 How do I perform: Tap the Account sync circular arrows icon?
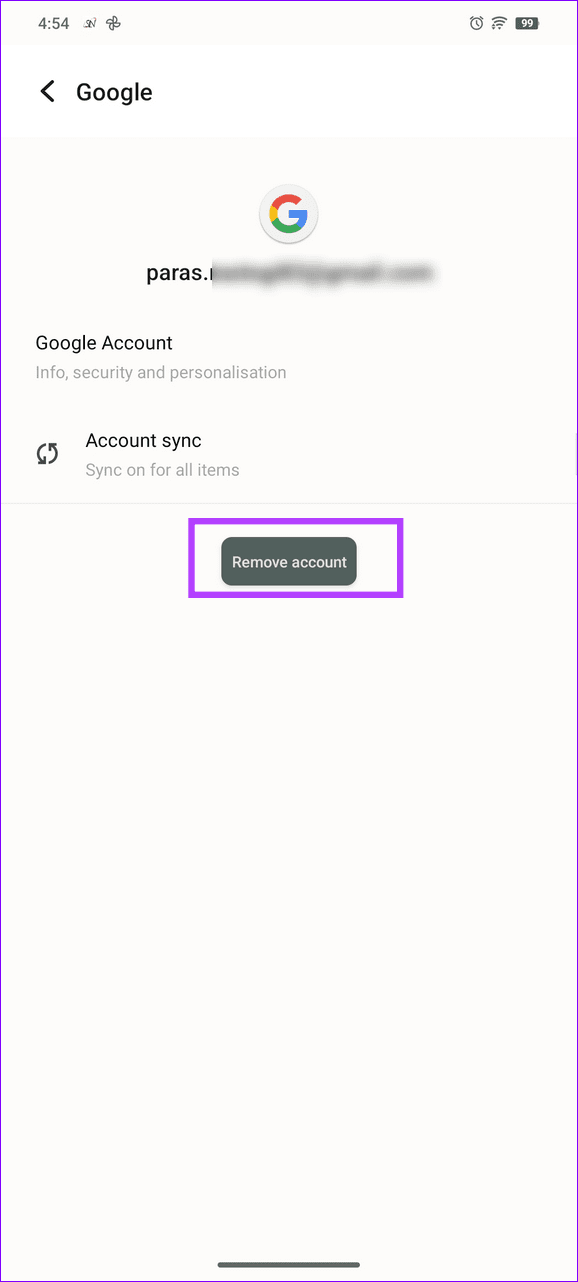[x=47, y=454]
